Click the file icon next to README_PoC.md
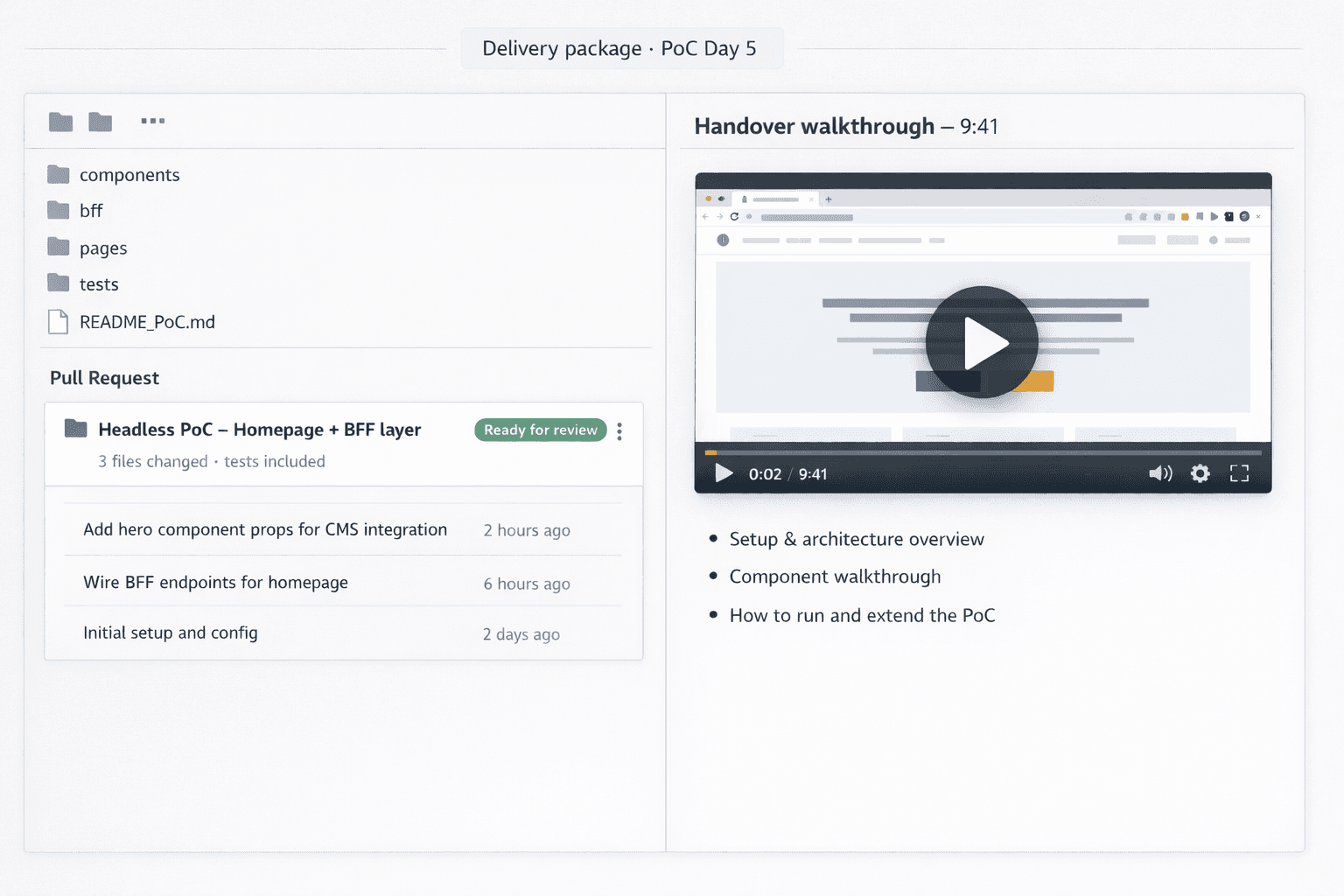Image resolution: width=1344 pixels, height=896 pixels. (x=58, y=321)
